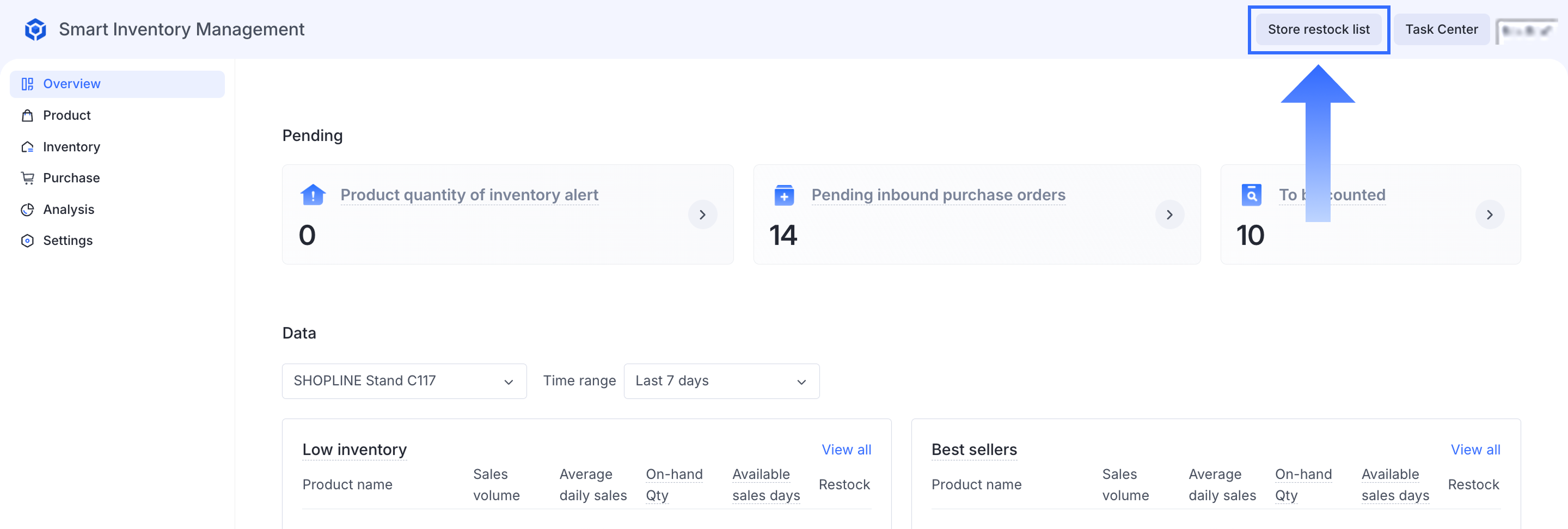Expand the Last 7 days time range dropdown
This screenshot has height=529, width=1568.
point(721,381)
